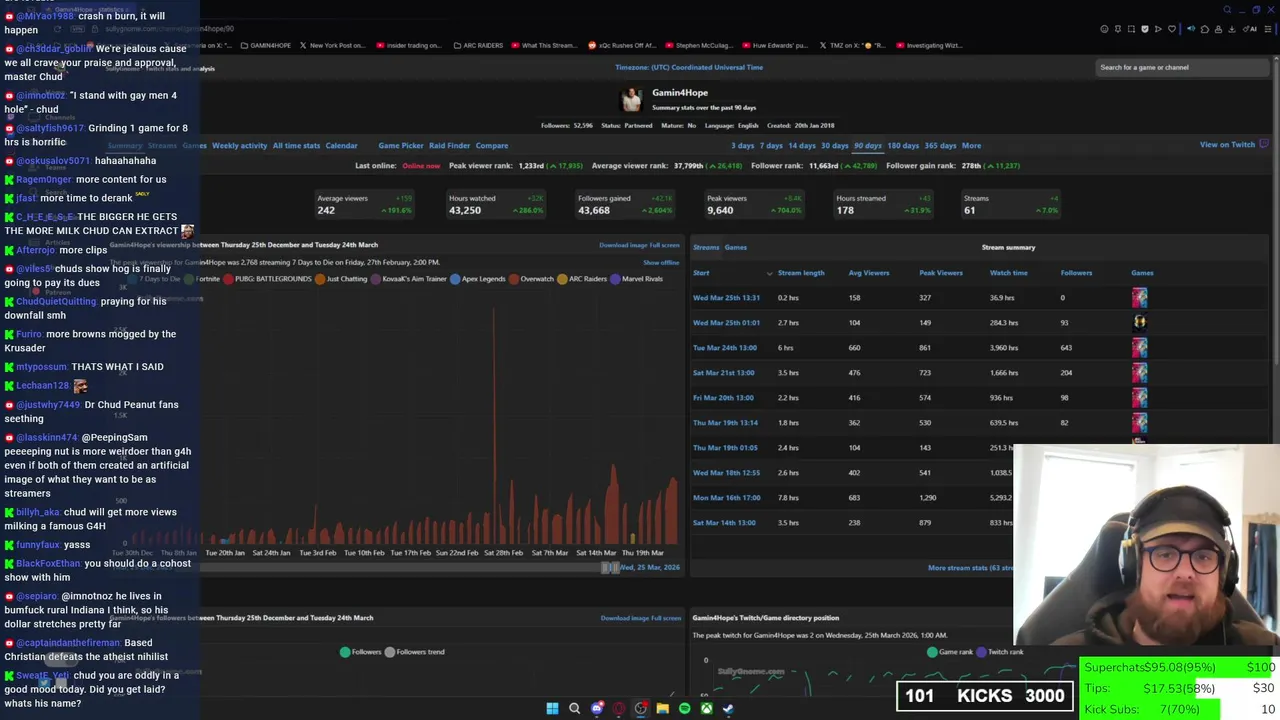Open ARC RAIDERS bookmark folder

(478, 45)
